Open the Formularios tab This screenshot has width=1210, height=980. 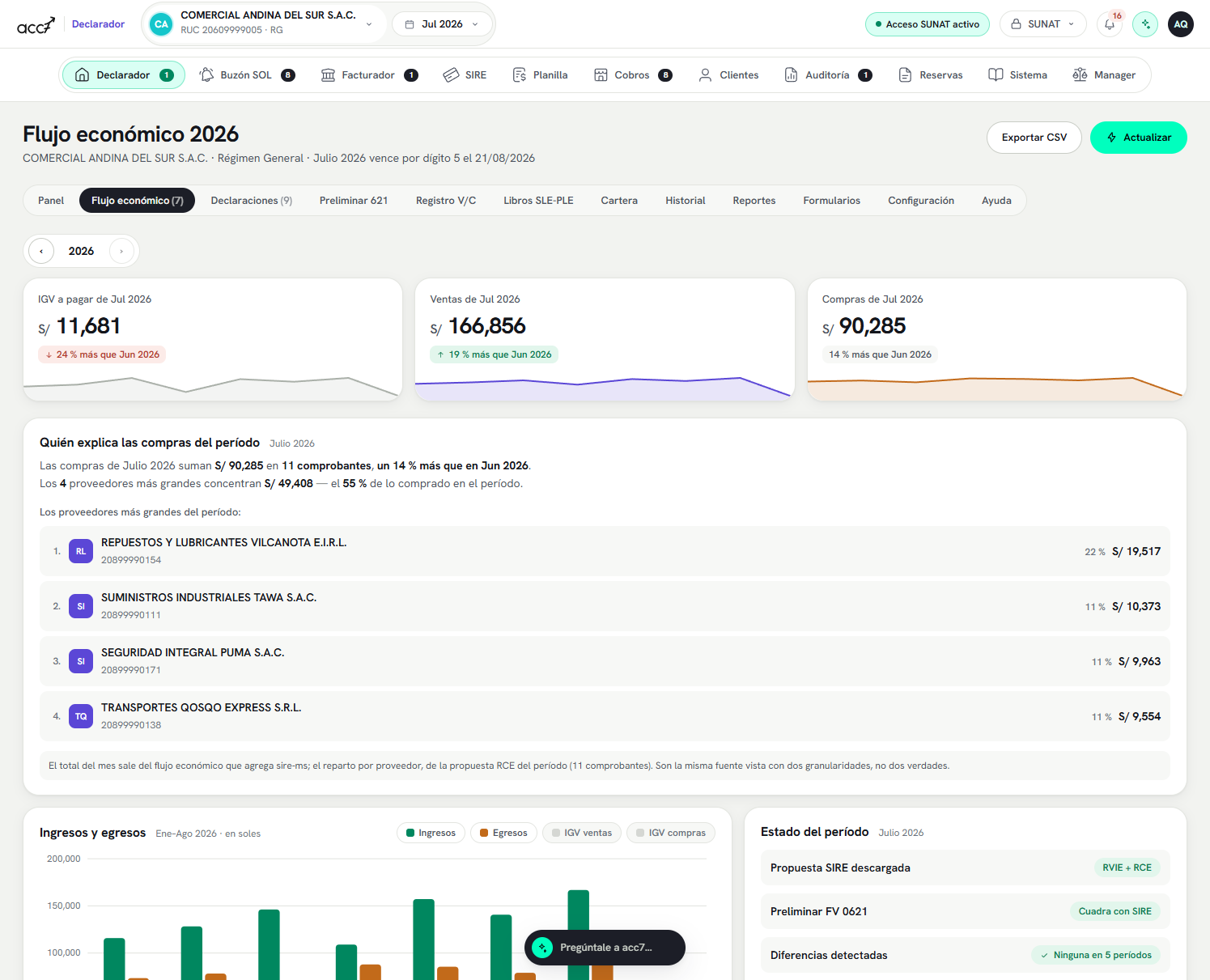tap(832, 201)
